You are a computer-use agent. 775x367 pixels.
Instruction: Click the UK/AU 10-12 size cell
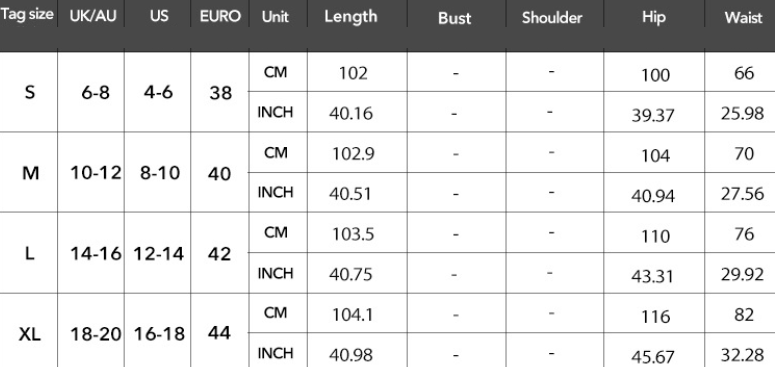95,173
